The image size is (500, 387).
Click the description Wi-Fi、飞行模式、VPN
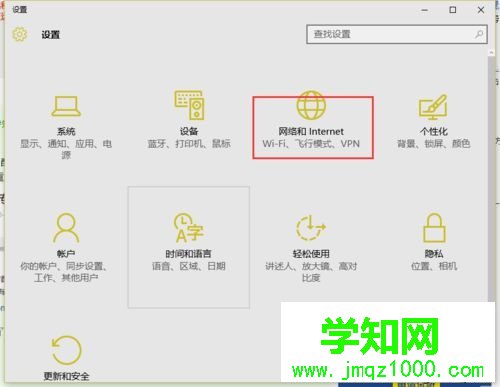click(x=311, y=144)
